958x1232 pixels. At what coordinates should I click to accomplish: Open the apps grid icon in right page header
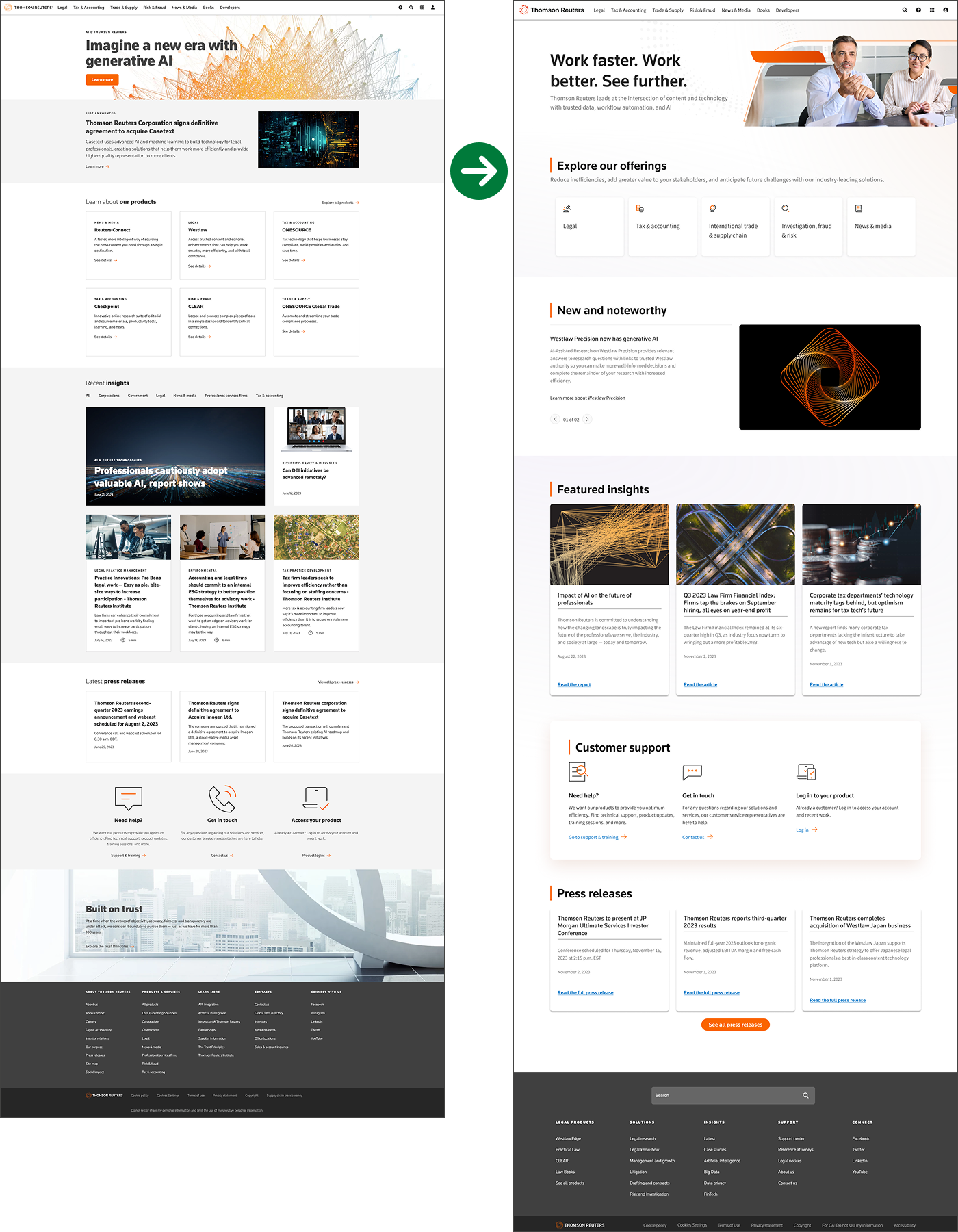932,10
